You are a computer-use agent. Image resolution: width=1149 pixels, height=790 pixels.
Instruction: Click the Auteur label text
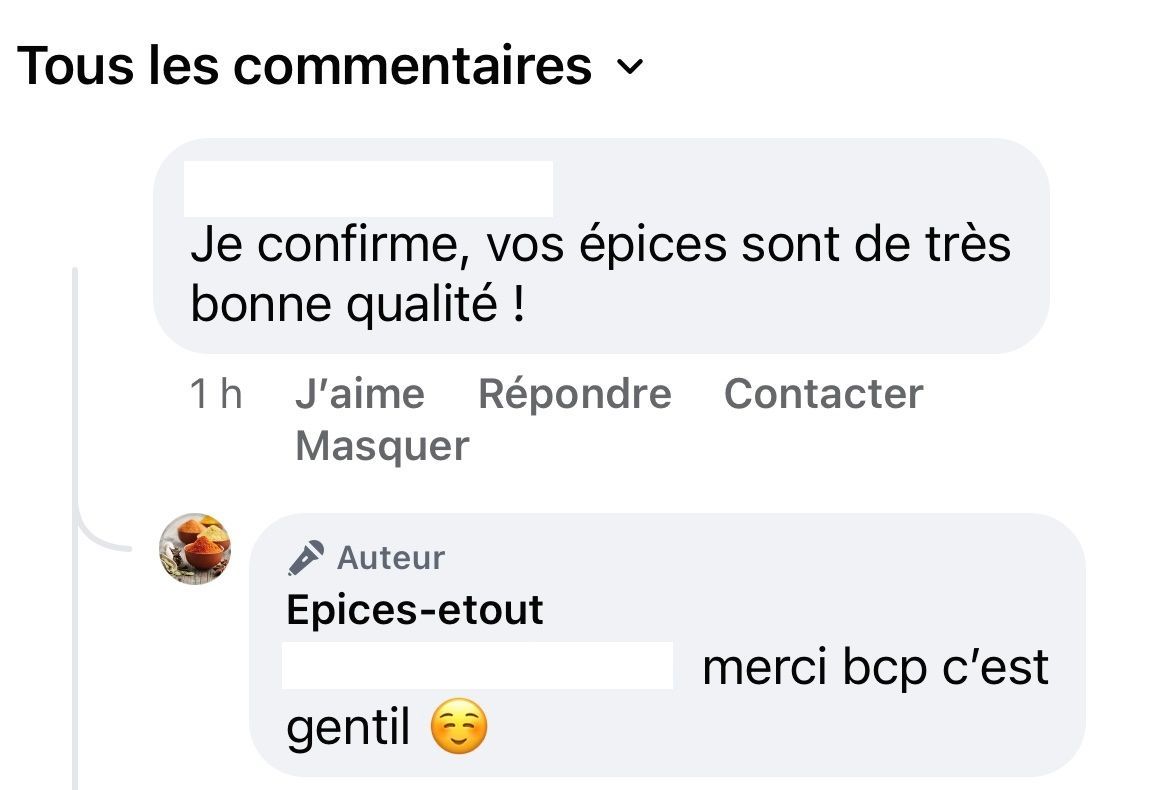391,558
